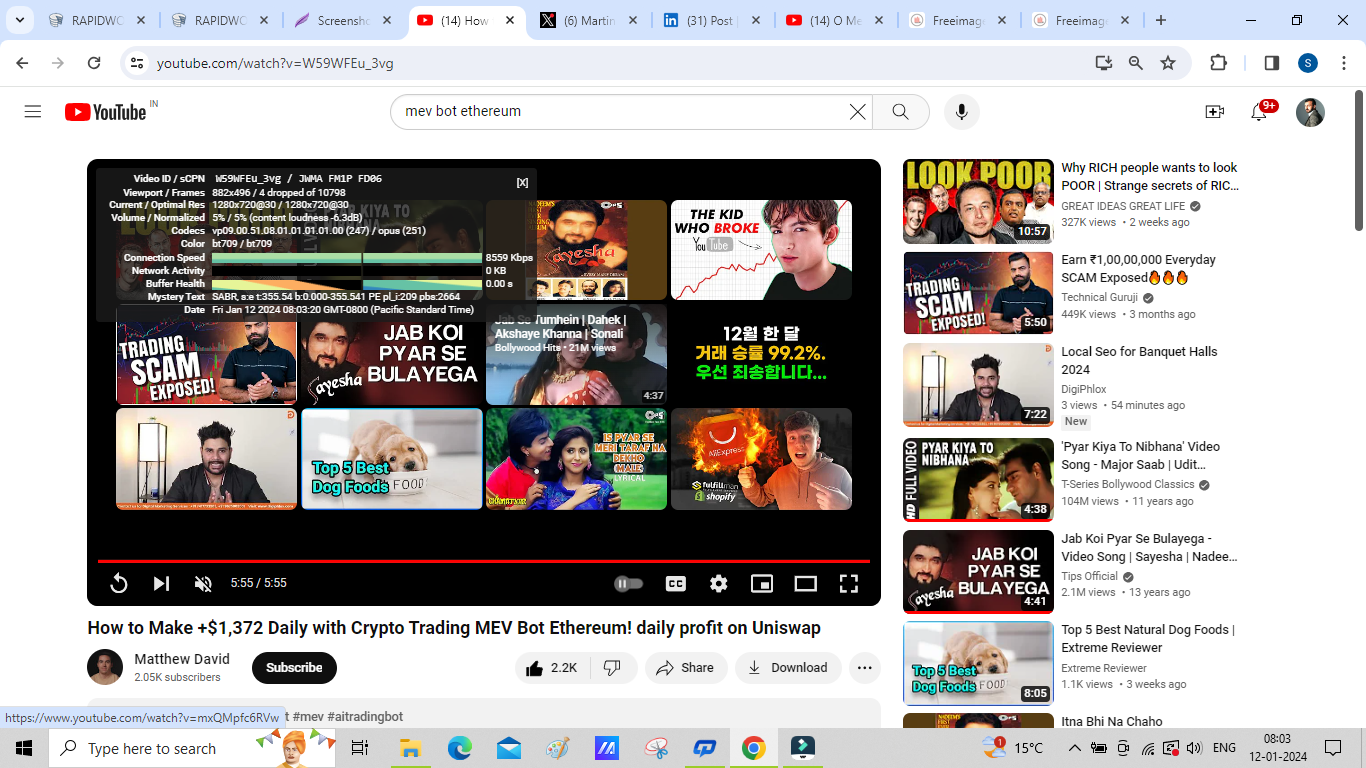Click the #aitradingbot hashtag
This screenshot has height=768, width=1366.
[365, 717]
